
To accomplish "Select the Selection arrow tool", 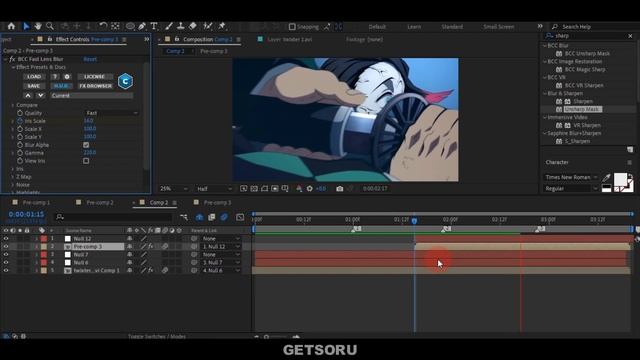I will click(x=26, y=26).
